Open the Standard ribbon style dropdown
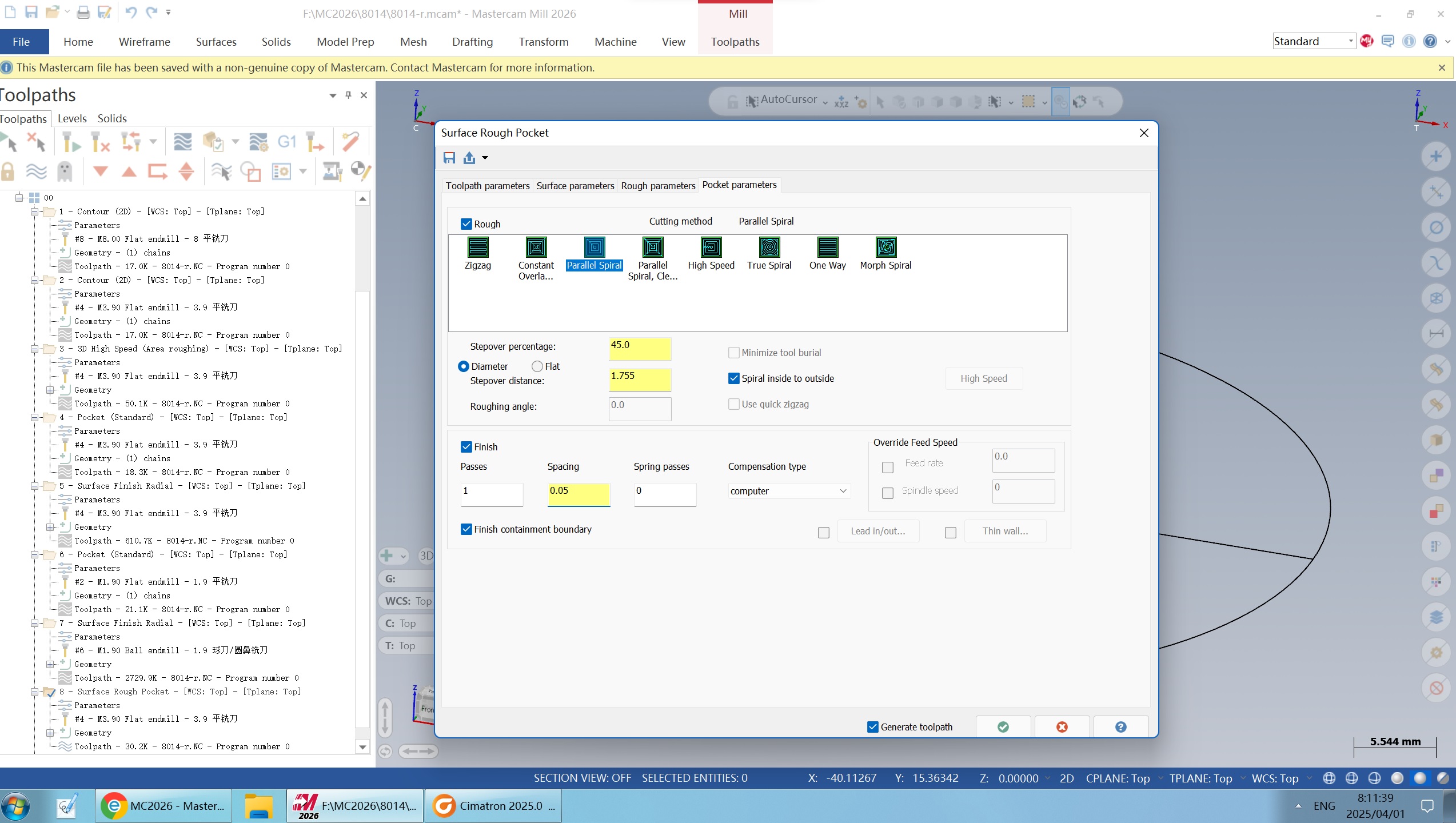 (1350, 41)
